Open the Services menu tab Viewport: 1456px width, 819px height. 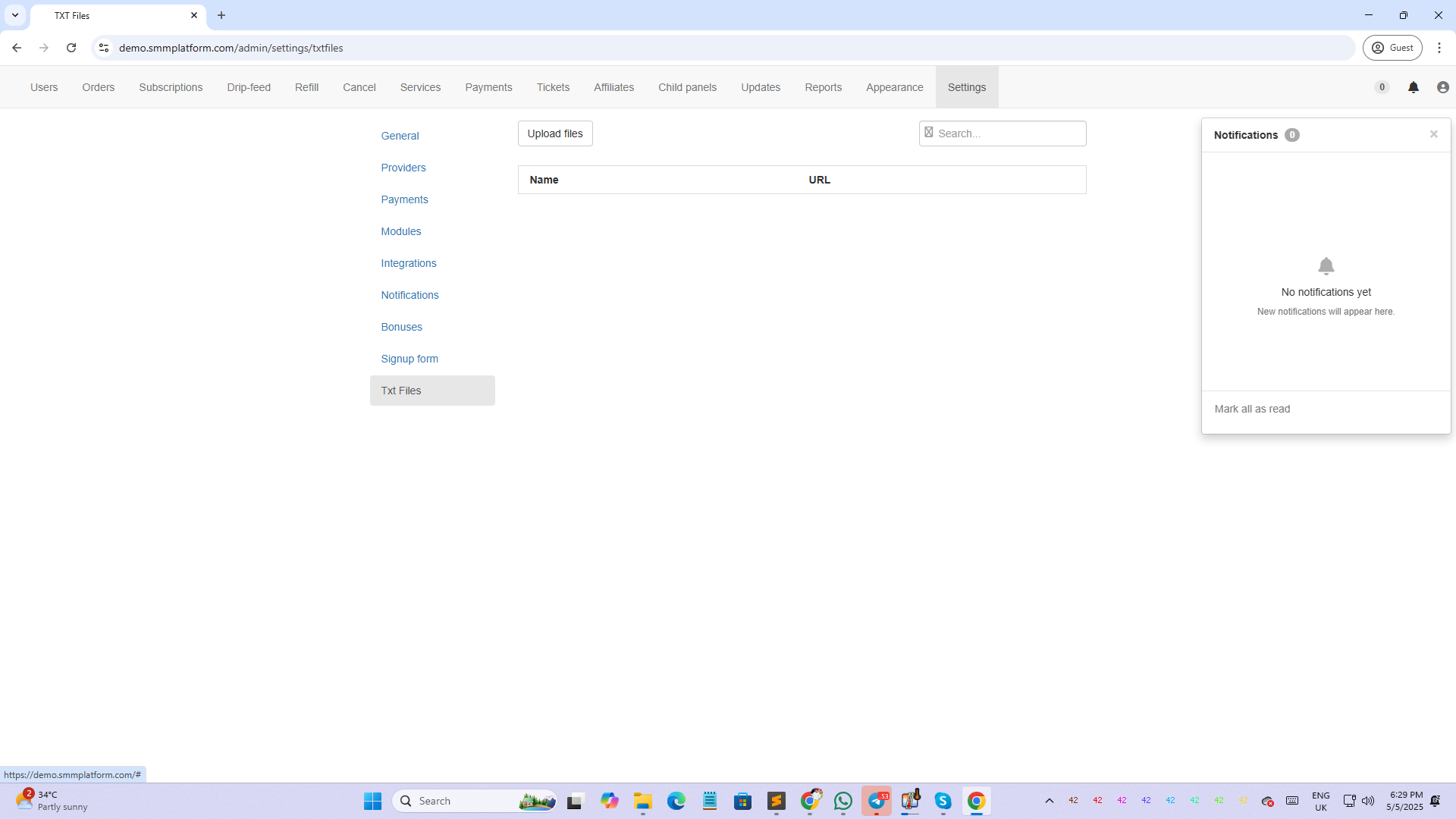point(420,87)
